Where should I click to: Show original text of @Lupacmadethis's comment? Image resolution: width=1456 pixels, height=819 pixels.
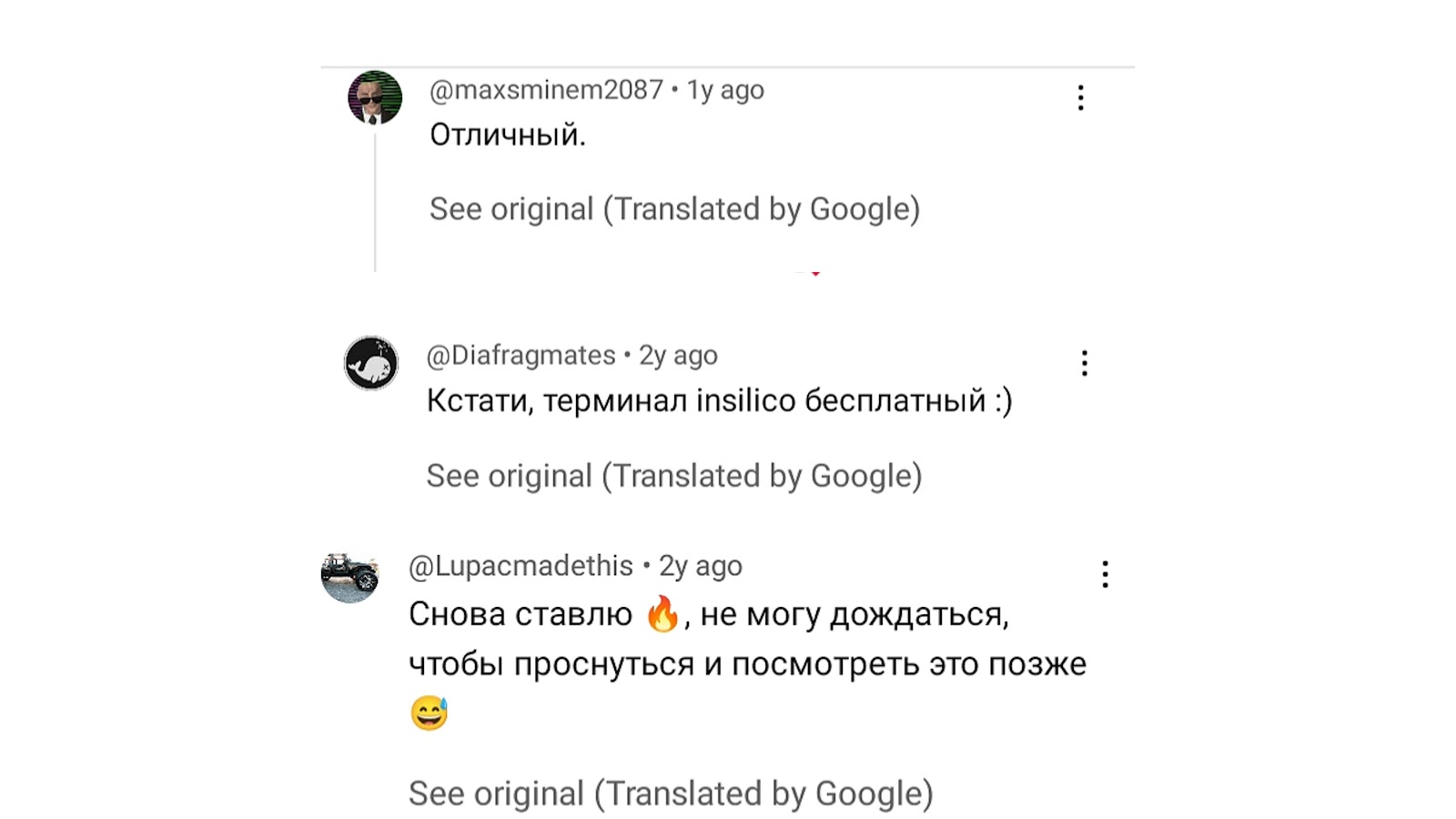671,791
